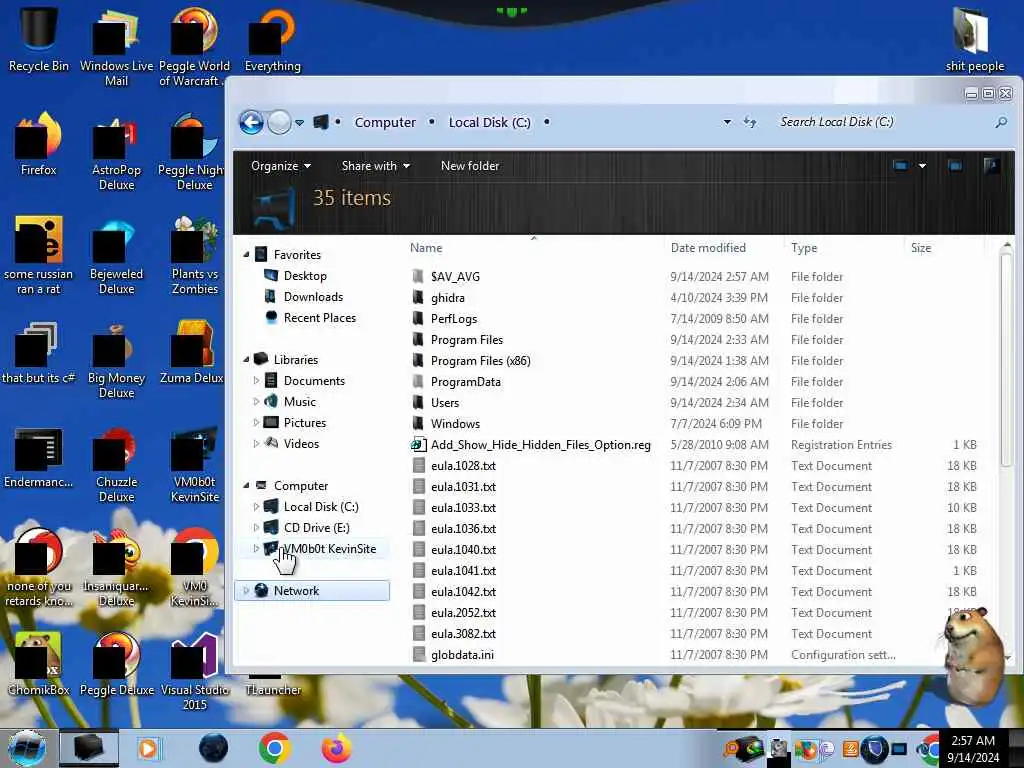Click Local Disk (C:) address breadcrumb

click(x=489, y=122)
